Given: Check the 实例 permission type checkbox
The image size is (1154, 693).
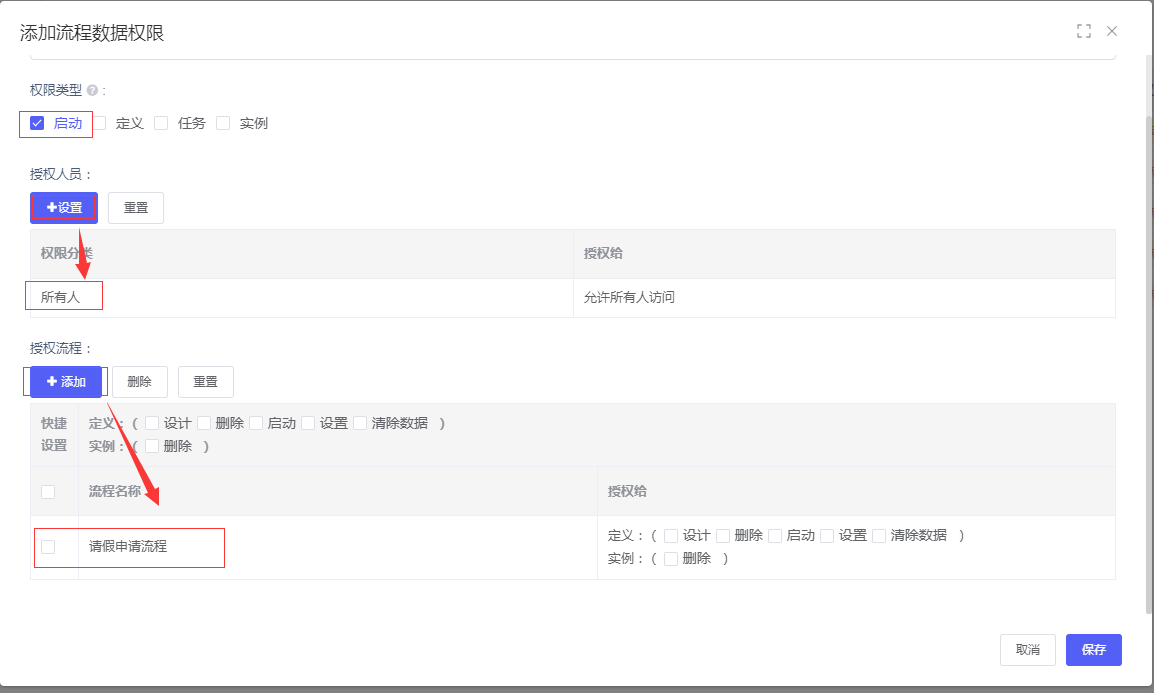Looking at the screenshot, I should [x=223, y=123].
